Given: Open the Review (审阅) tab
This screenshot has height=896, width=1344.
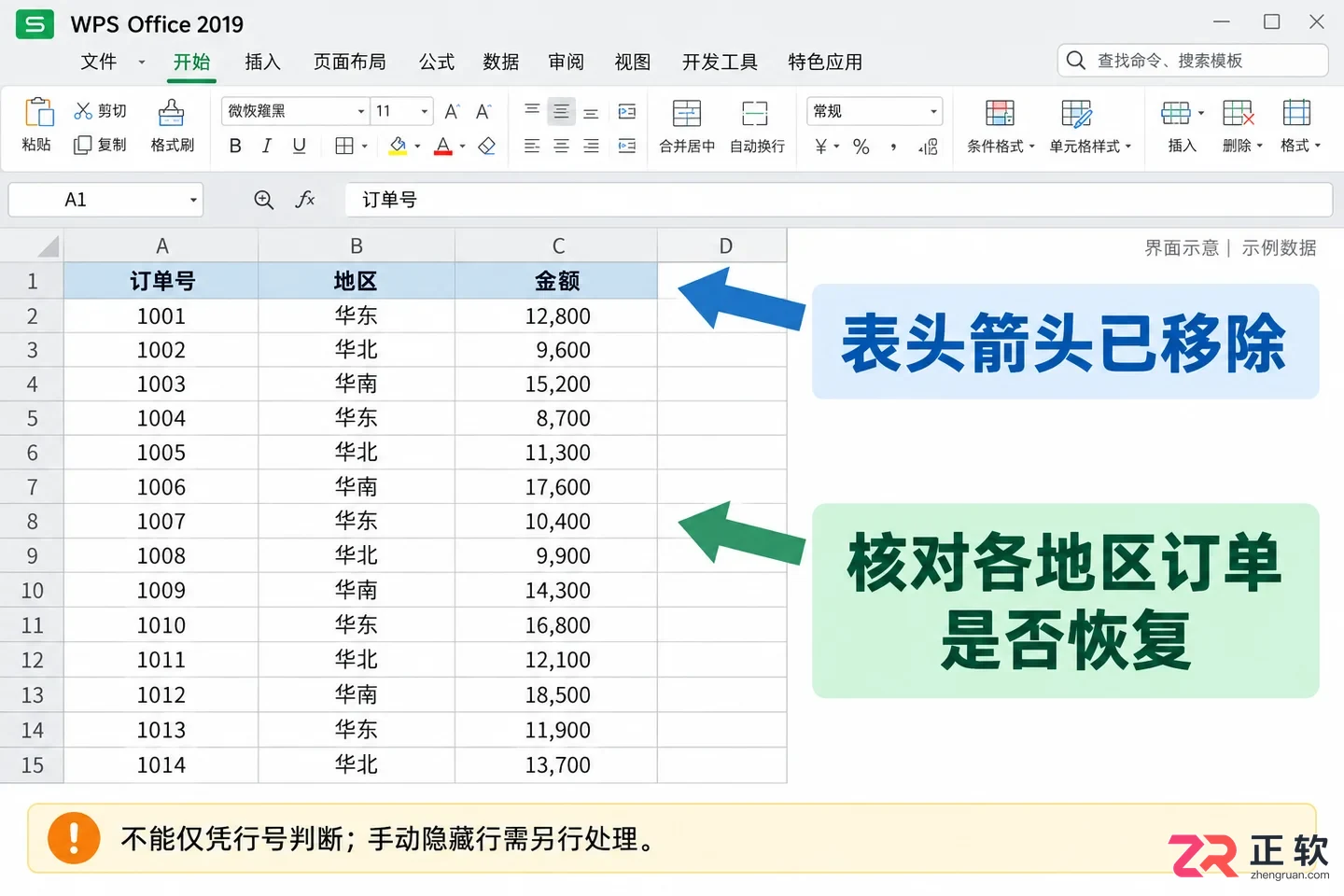Looking at the screenshot, I should pos(567,62).
